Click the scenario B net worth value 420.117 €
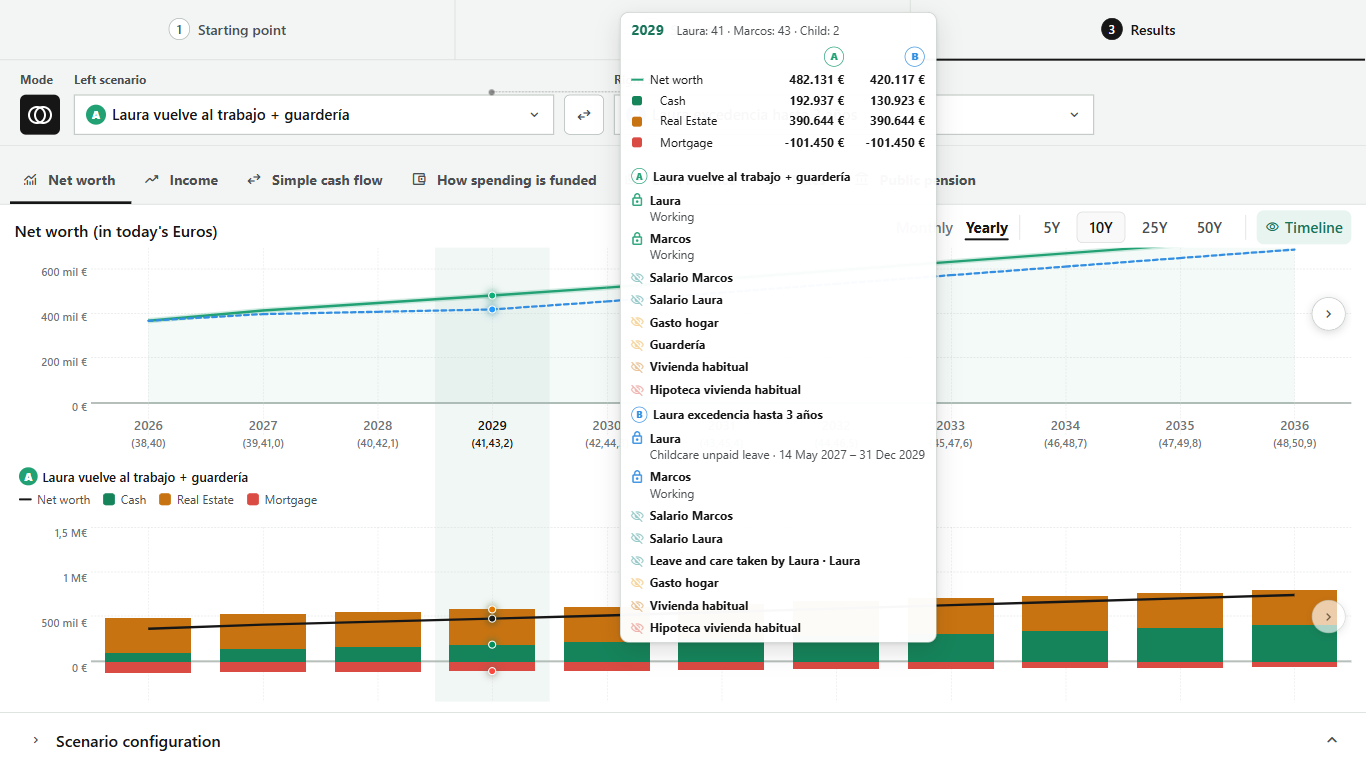 pyautogui.click(x=897, y=80)
